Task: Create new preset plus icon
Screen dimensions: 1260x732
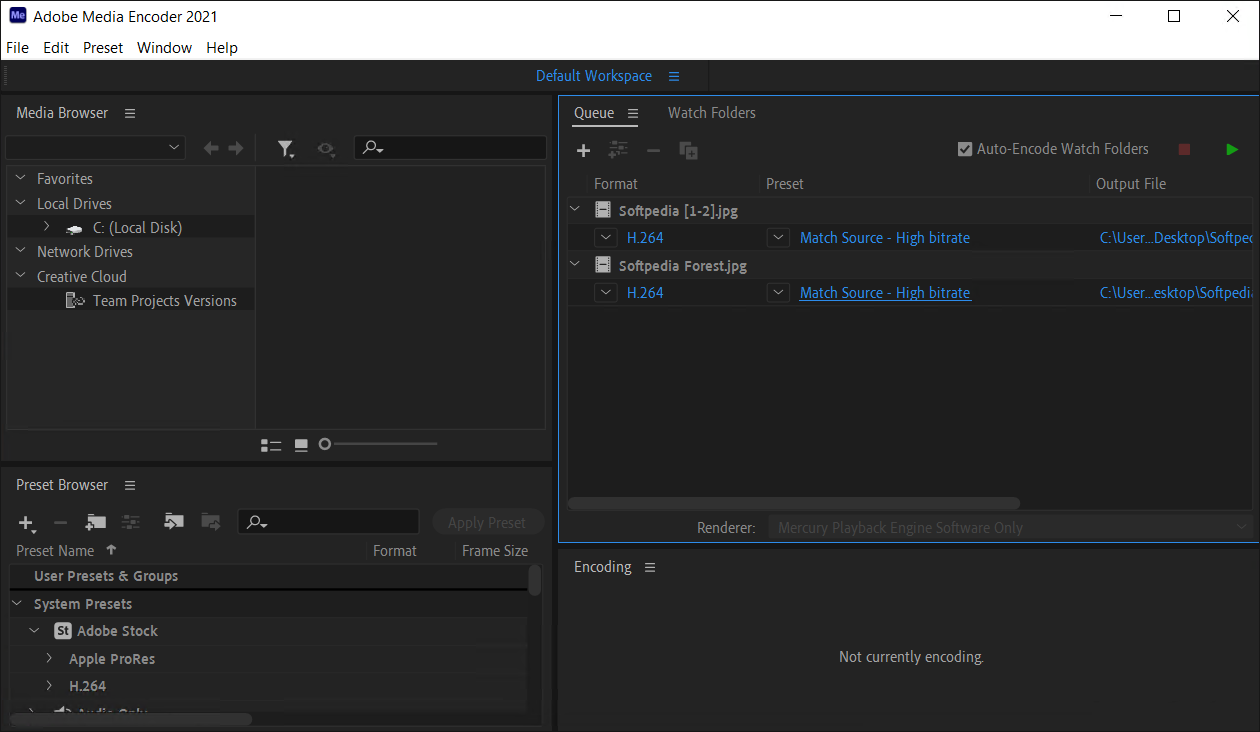Action: [x=27, y=523]
